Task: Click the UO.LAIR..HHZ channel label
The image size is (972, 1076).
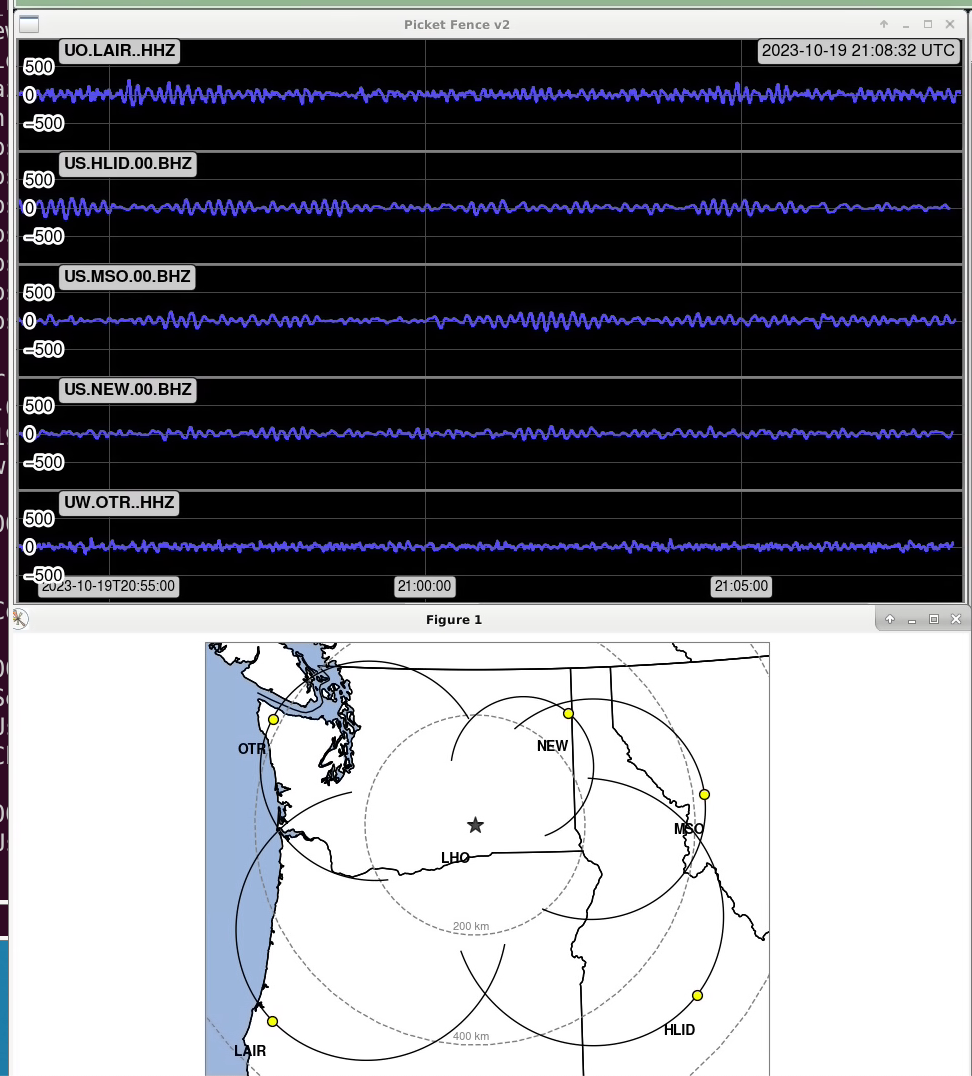Action: click(x=120, y=52)
